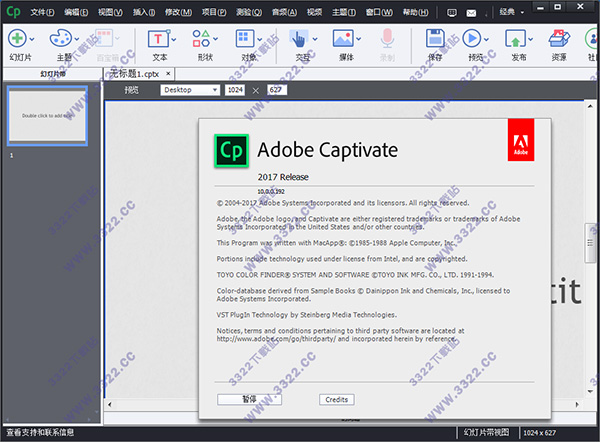Open the Audio menu (音频)
This screenshot has height=442, width=600.
[x=284, y=12]
